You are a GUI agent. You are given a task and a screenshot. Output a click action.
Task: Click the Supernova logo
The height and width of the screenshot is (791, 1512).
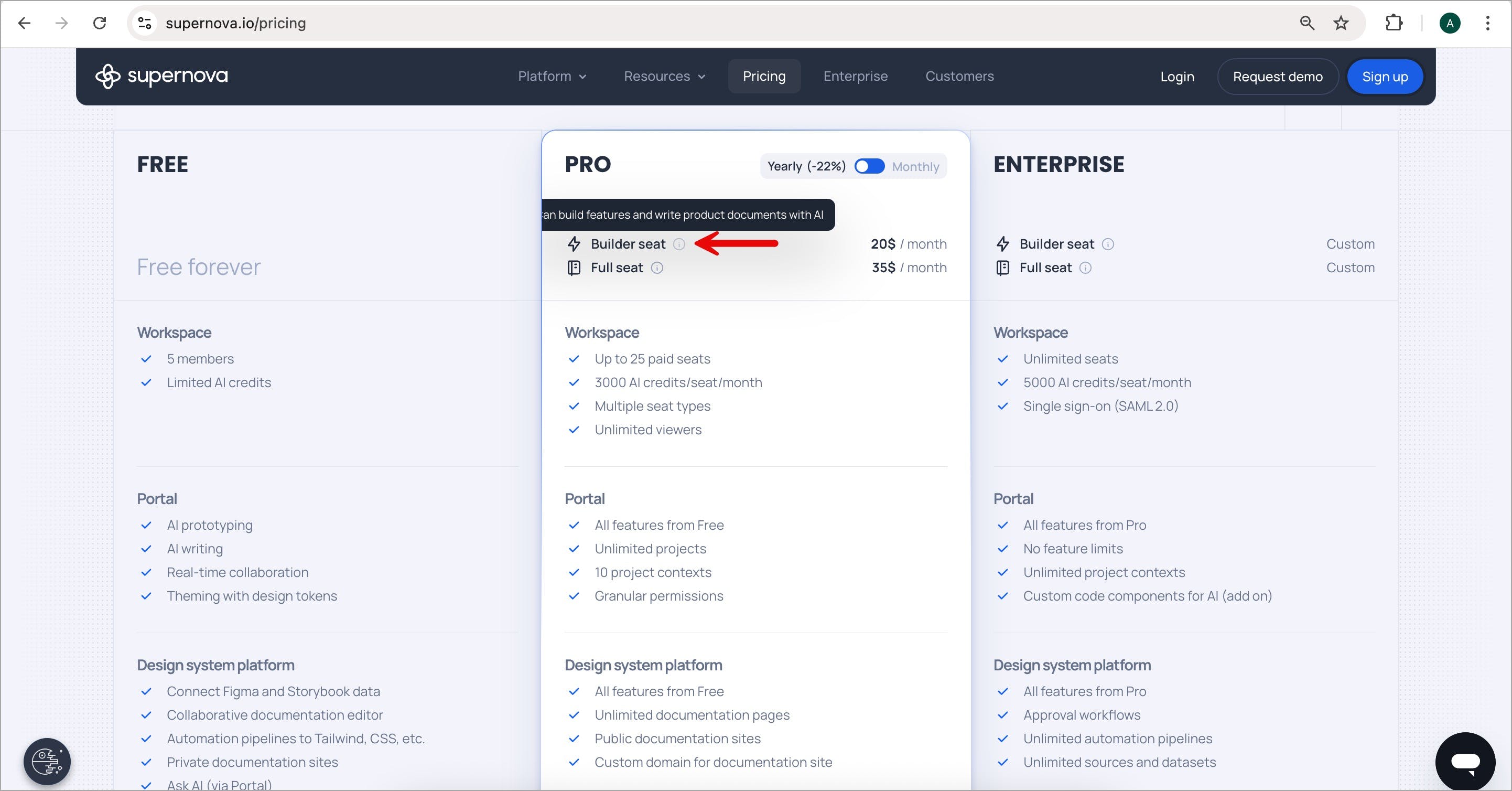[x=161, y=77]
